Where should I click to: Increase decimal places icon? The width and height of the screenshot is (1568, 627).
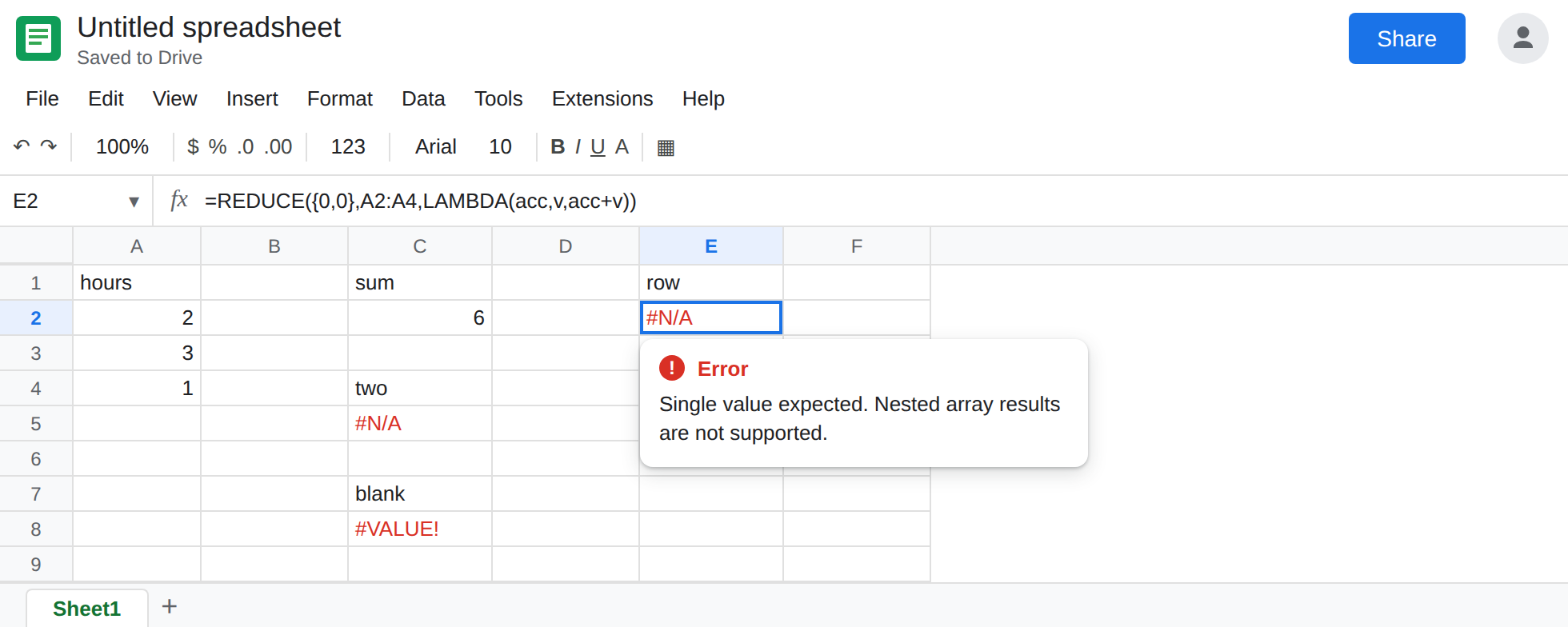278,146
